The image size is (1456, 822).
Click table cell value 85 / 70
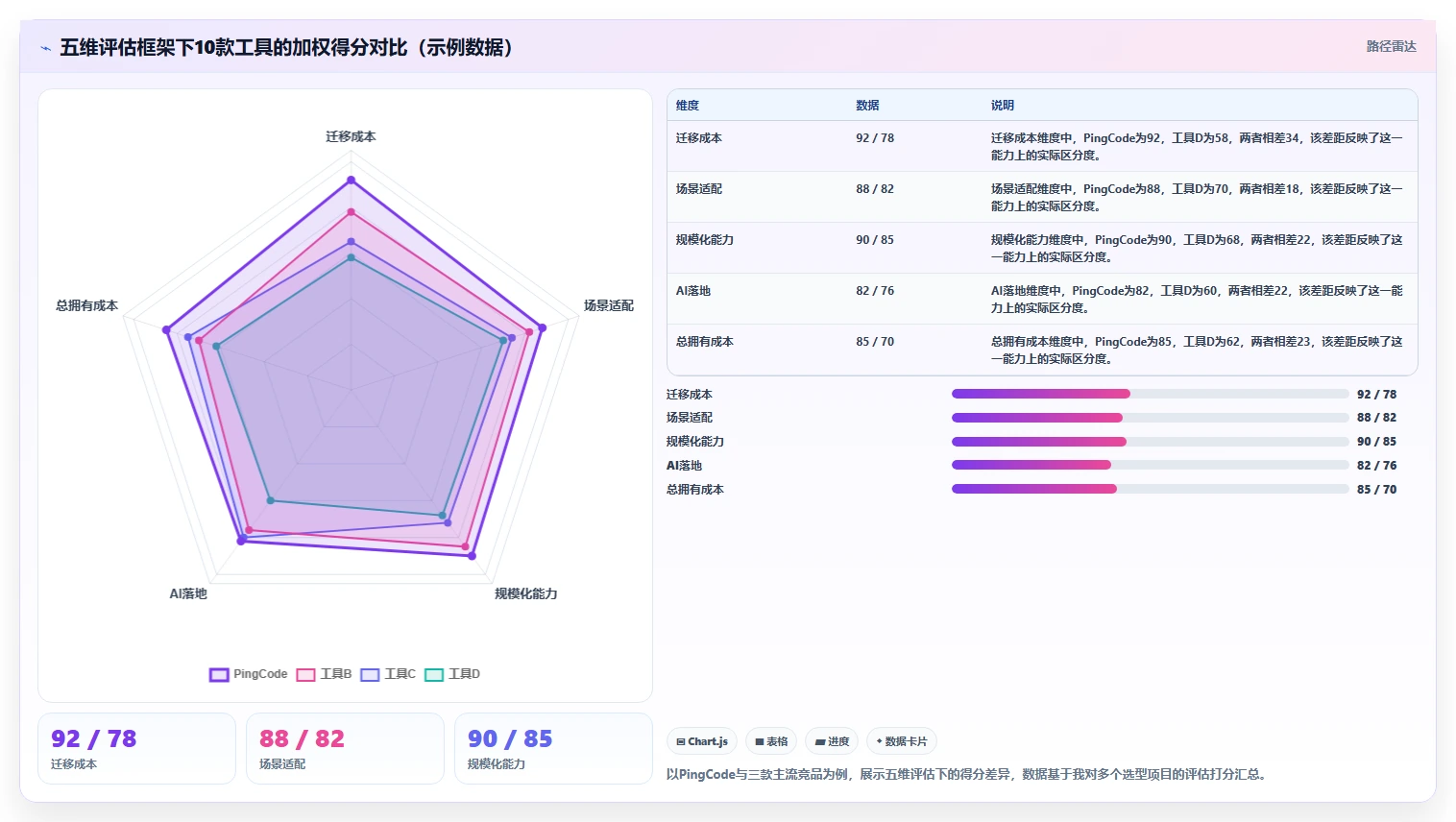(875, 342)
